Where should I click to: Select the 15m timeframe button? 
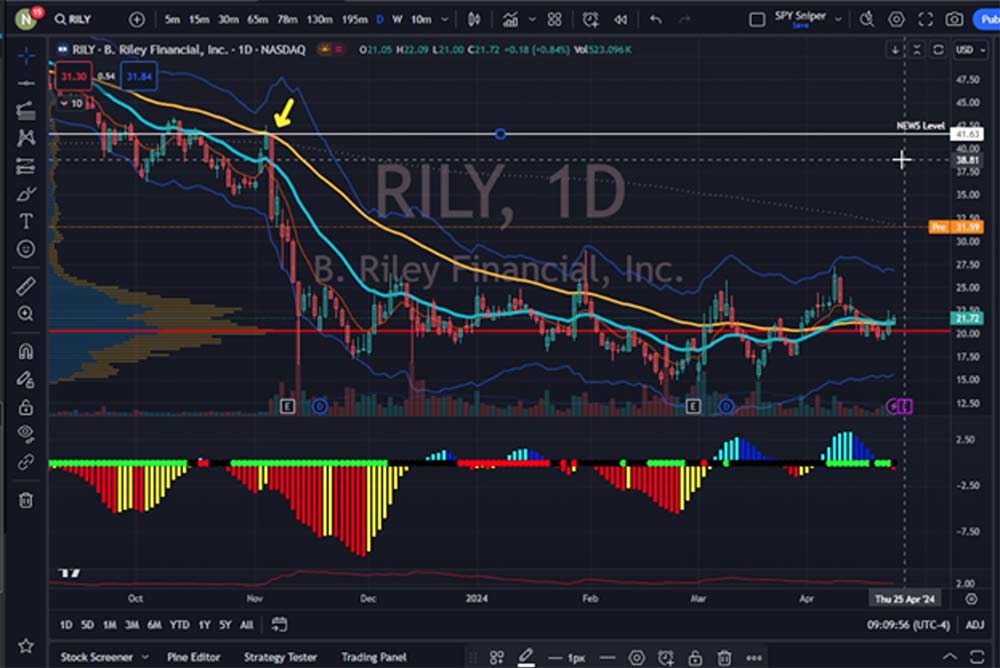tap(200, 19)
